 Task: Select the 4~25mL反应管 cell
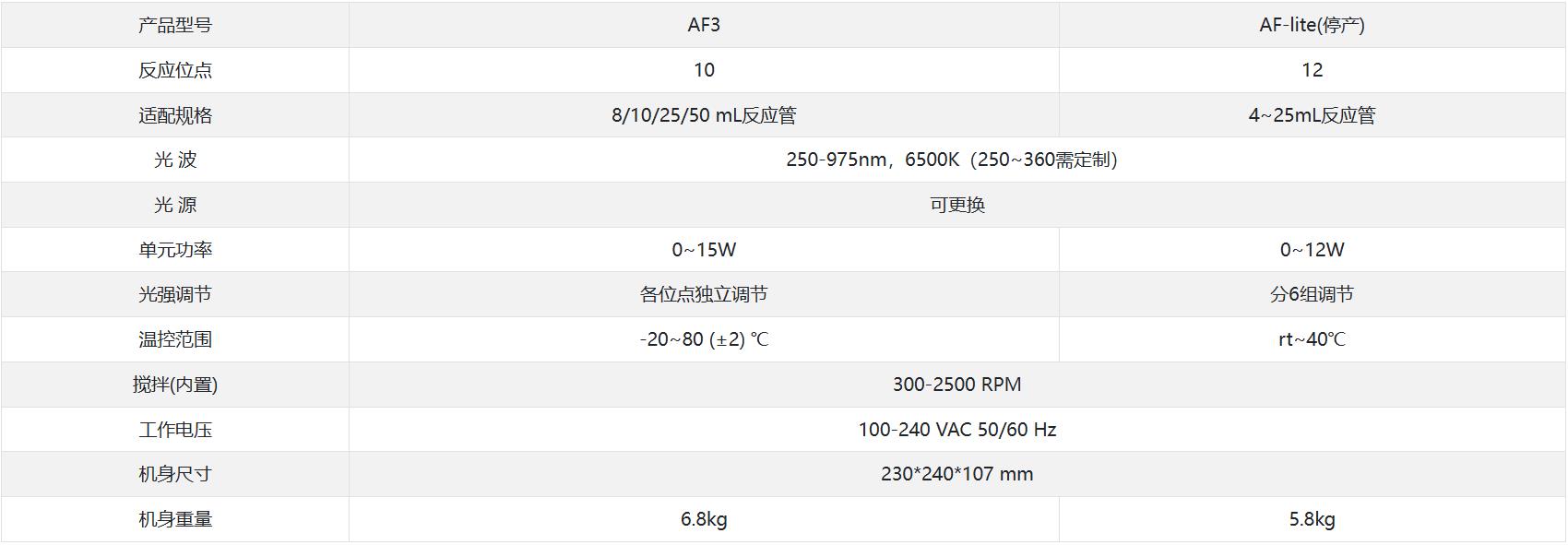[x=1312, y=115]
